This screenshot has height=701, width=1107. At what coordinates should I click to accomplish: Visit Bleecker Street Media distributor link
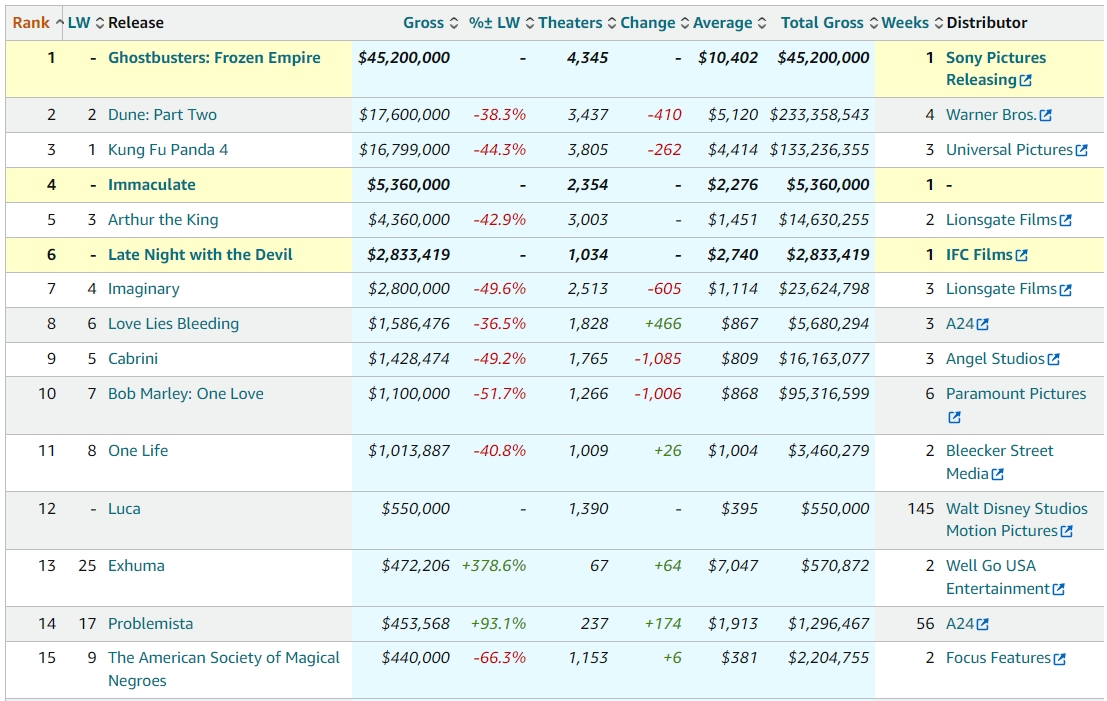1000,462
